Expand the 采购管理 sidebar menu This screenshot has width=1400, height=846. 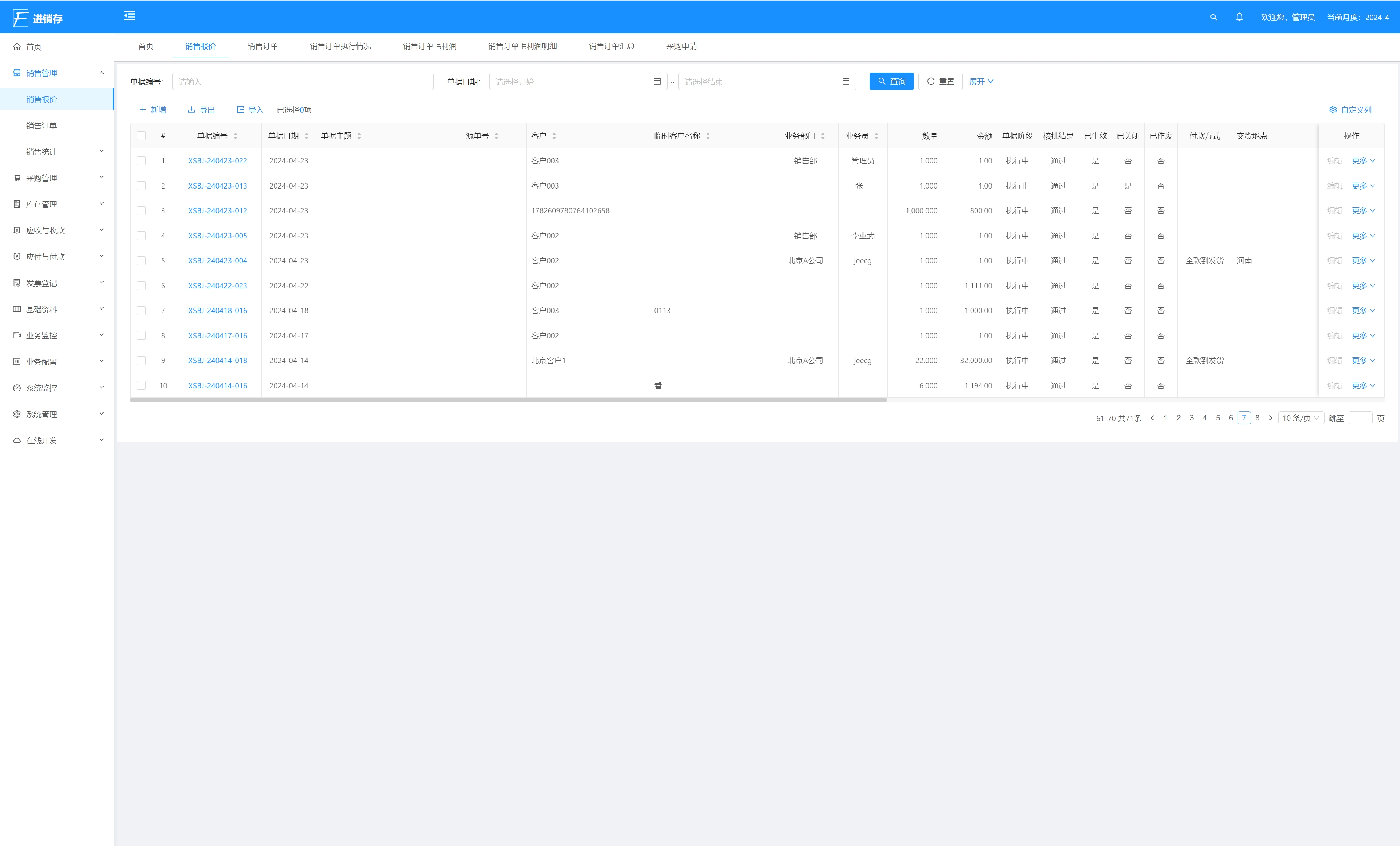[x=102, y=177]
